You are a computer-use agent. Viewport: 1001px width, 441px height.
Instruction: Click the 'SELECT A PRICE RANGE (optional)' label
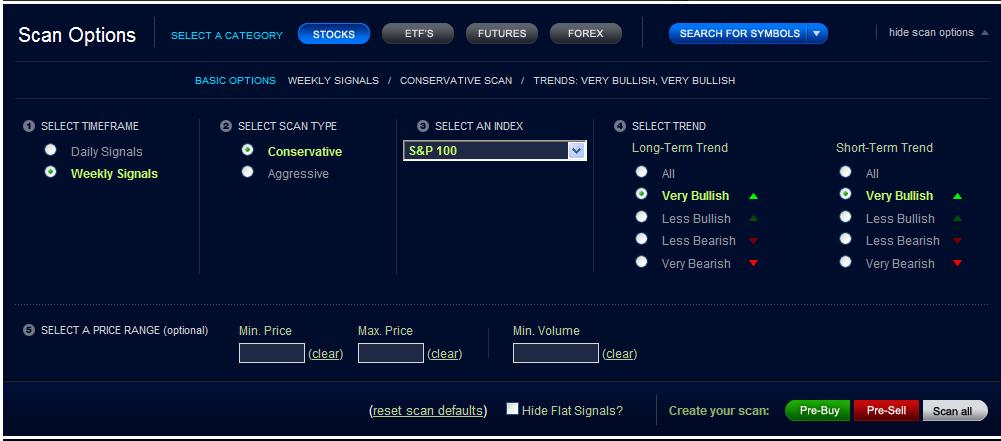point(124,330)
